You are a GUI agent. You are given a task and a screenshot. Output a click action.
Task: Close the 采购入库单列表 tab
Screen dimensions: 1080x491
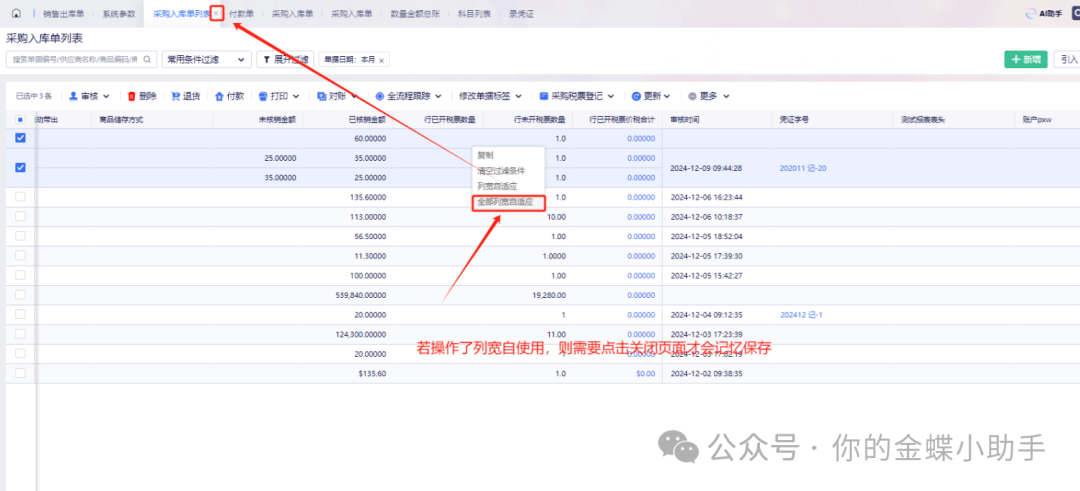[x=216, y=13]
